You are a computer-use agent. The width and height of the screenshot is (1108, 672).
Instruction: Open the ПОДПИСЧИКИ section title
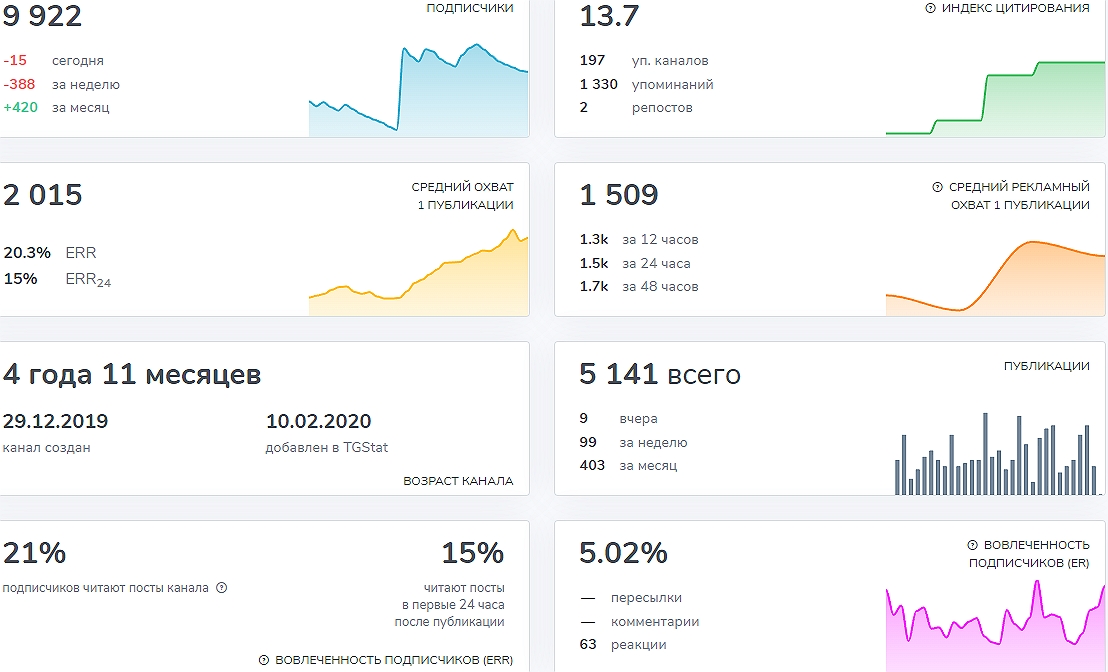[x=469, y=8]
